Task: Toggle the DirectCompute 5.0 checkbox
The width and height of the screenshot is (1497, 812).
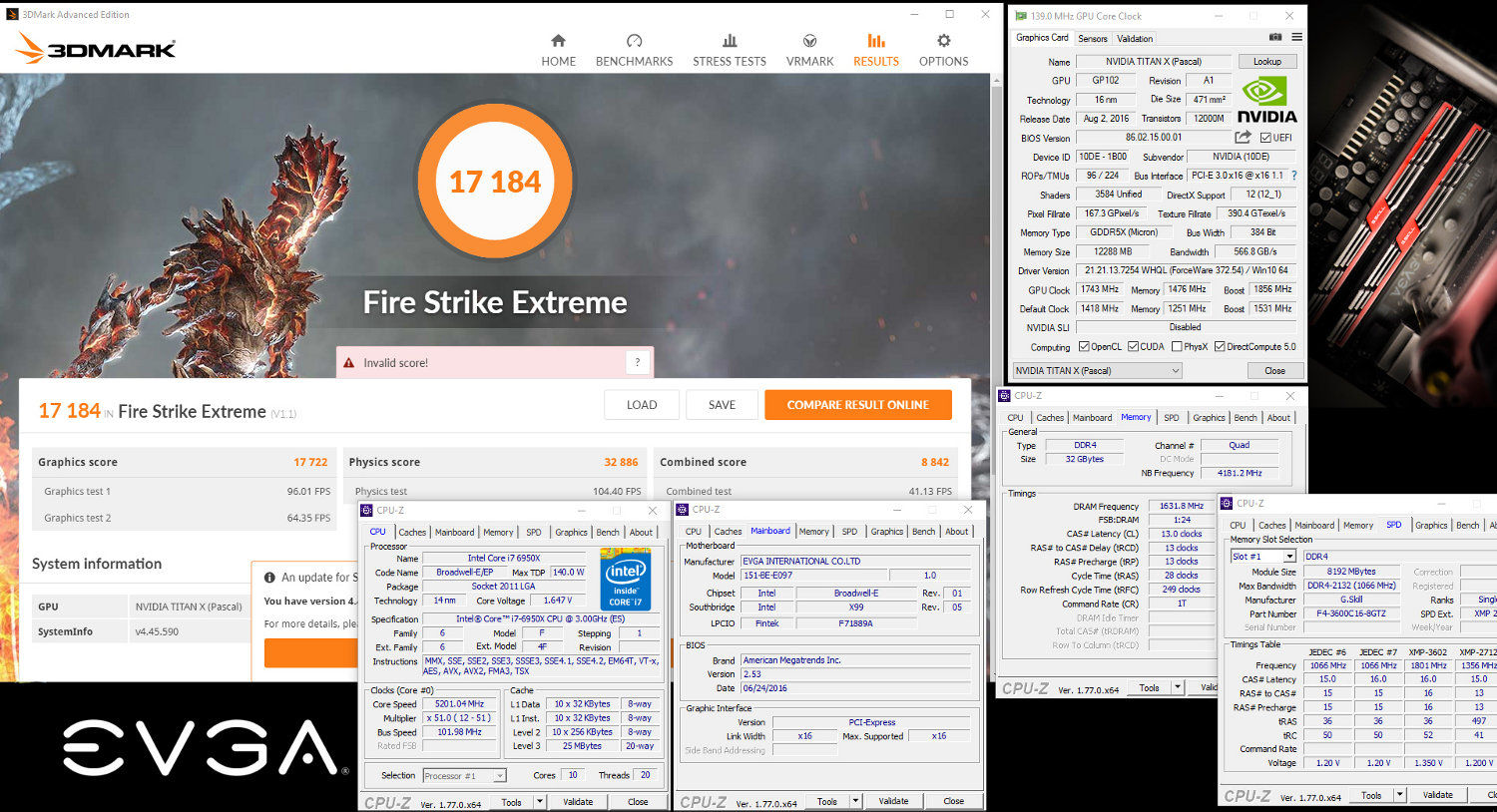Action: click(1220, 347)
